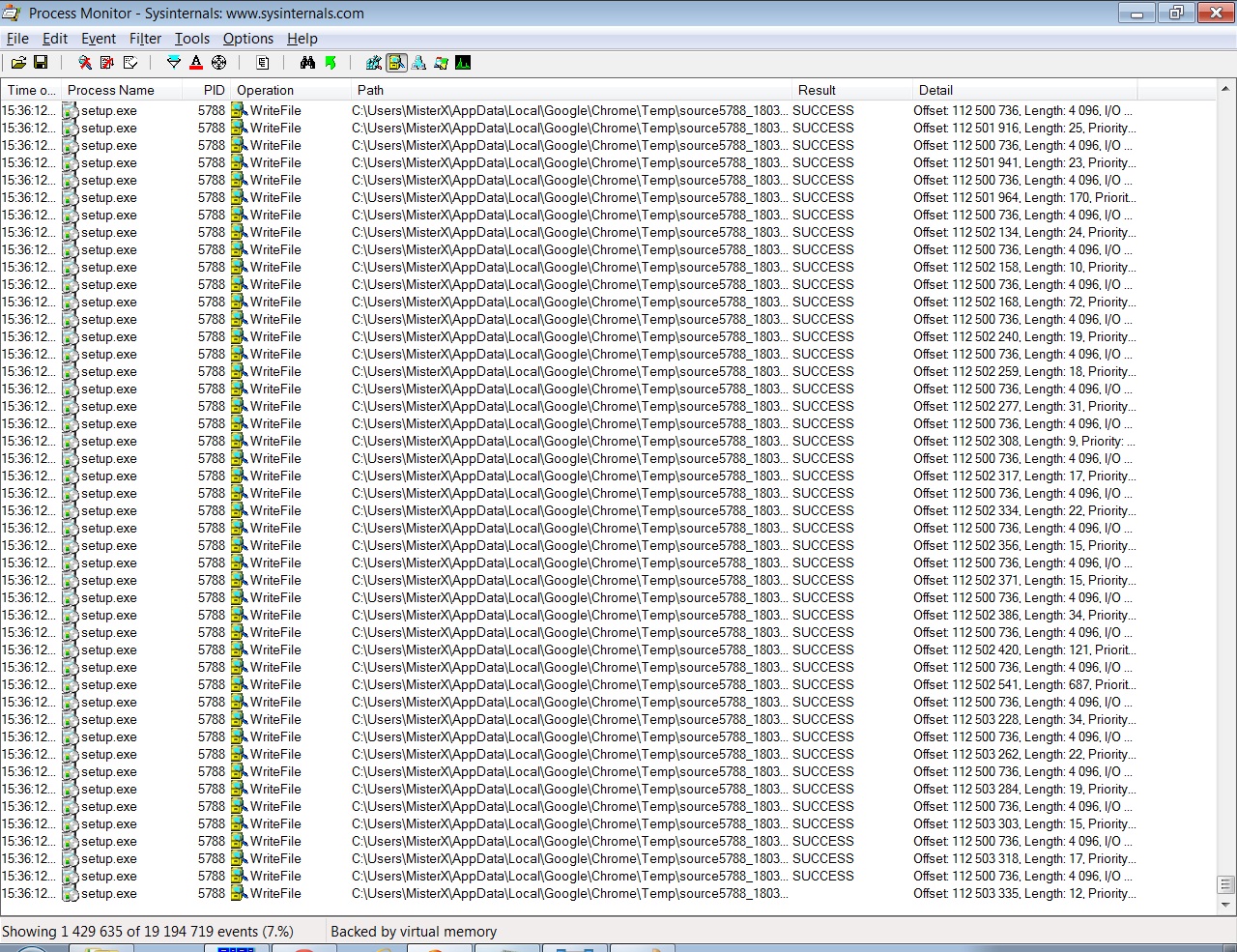This screenshot has width=1237, height=952.
Task: Click the Find binoculars icon
Action: [x=307, y=63]
